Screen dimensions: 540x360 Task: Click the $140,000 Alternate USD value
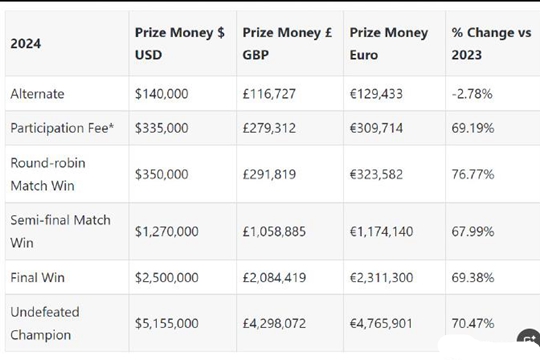[162, 94]
